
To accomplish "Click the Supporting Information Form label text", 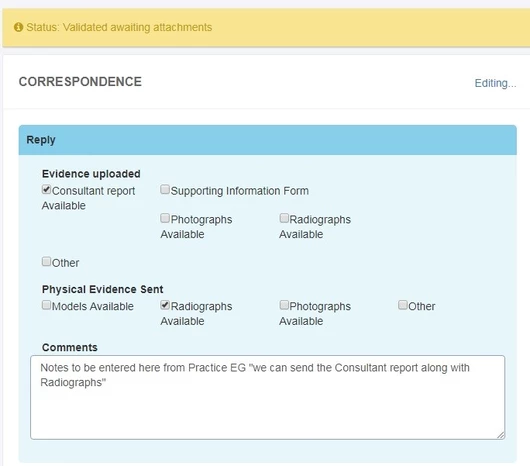I will (x=240, y=191).
